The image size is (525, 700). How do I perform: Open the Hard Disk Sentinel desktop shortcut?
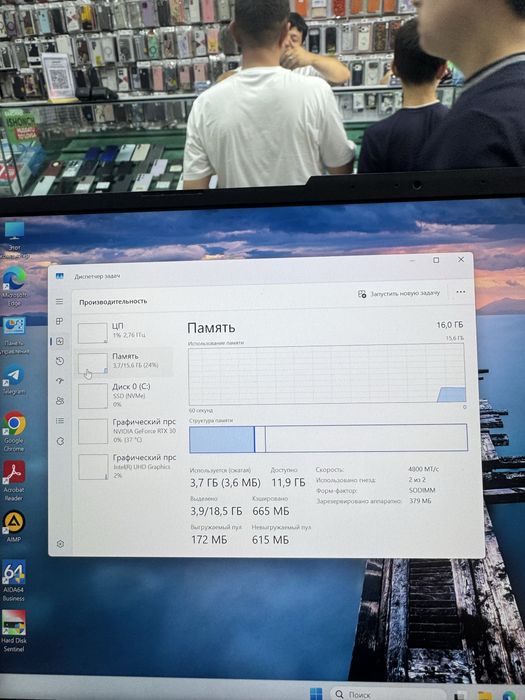14,631
